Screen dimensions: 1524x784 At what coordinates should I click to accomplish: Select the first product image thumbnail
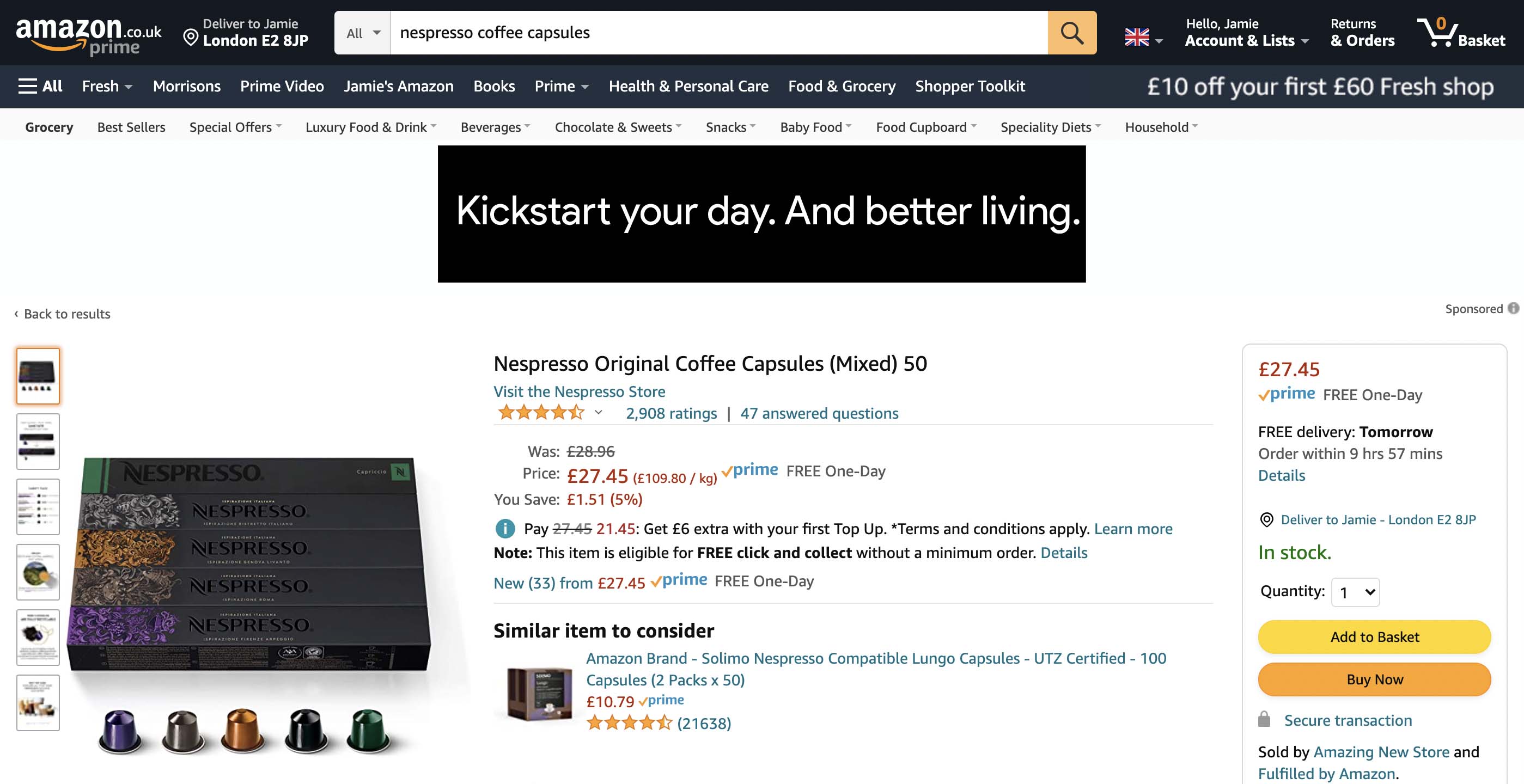point(38,377)
